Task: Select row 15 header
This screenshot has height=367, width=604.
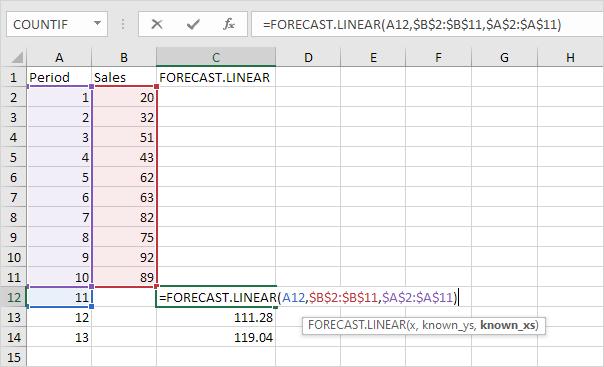Action: 13,357
